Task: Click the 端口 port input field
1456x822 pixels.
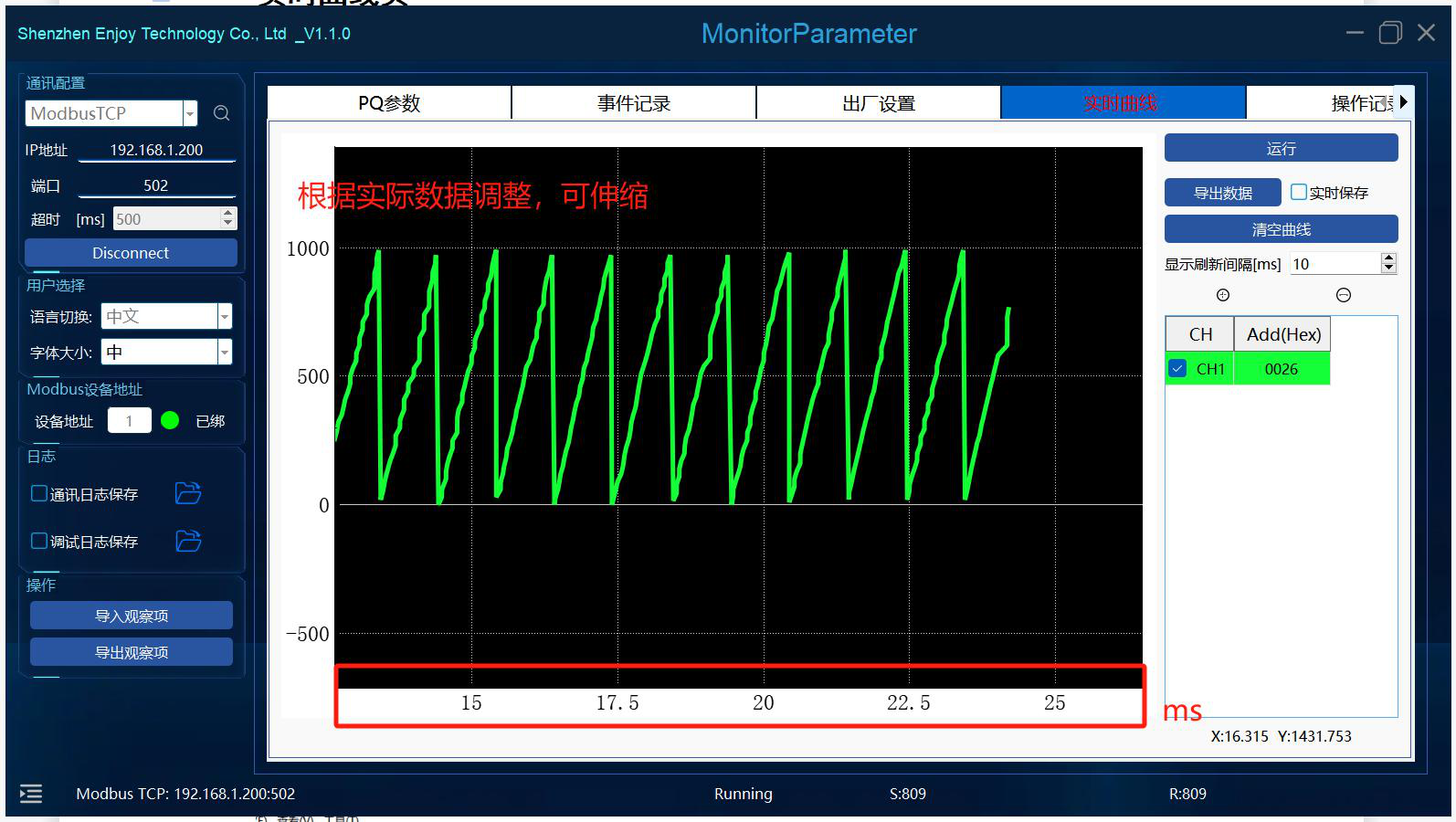Action: click(157, 185)
